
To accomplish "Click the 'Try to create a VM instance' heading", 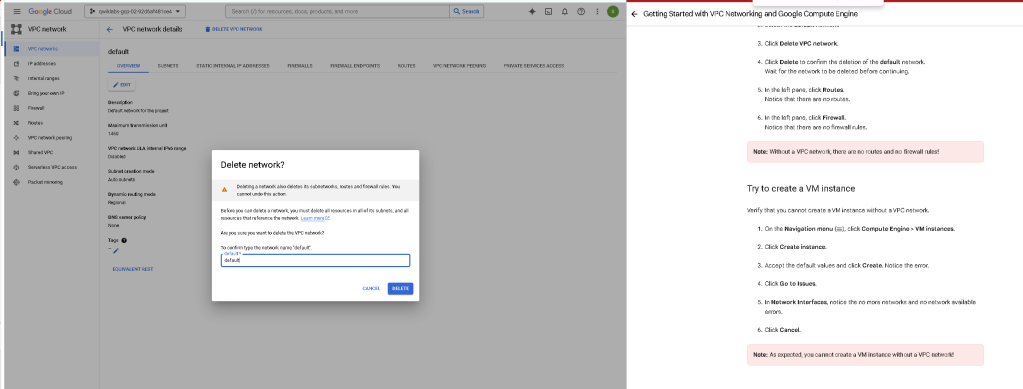I will [x=801, y=189].
